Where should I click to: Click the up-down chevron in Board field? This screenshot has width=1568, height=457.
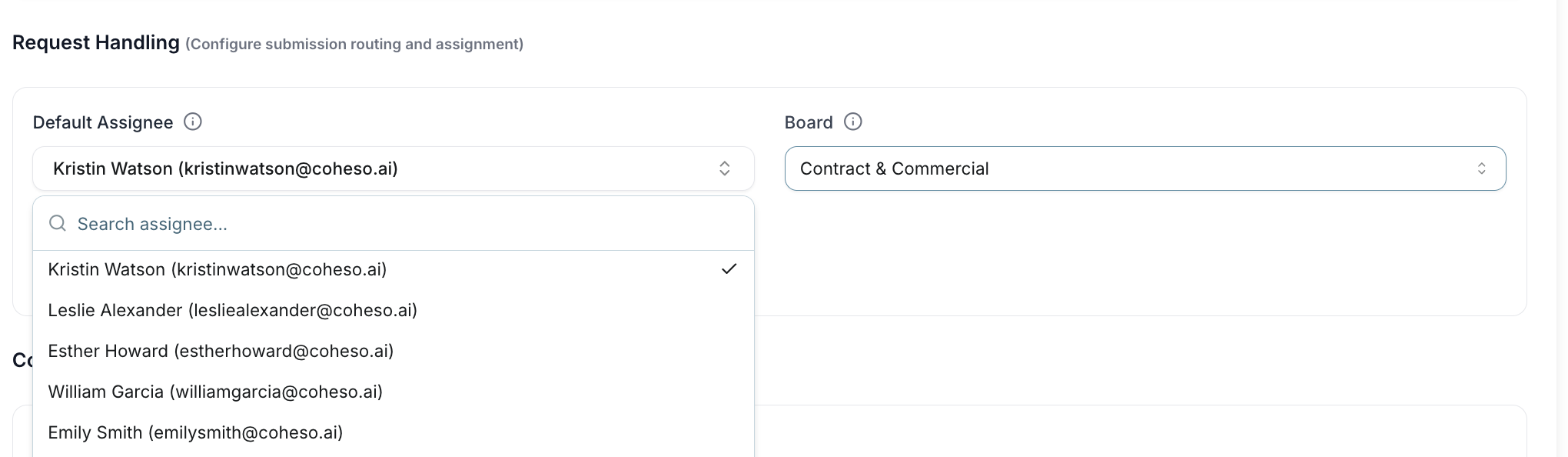click(1481, 168)
